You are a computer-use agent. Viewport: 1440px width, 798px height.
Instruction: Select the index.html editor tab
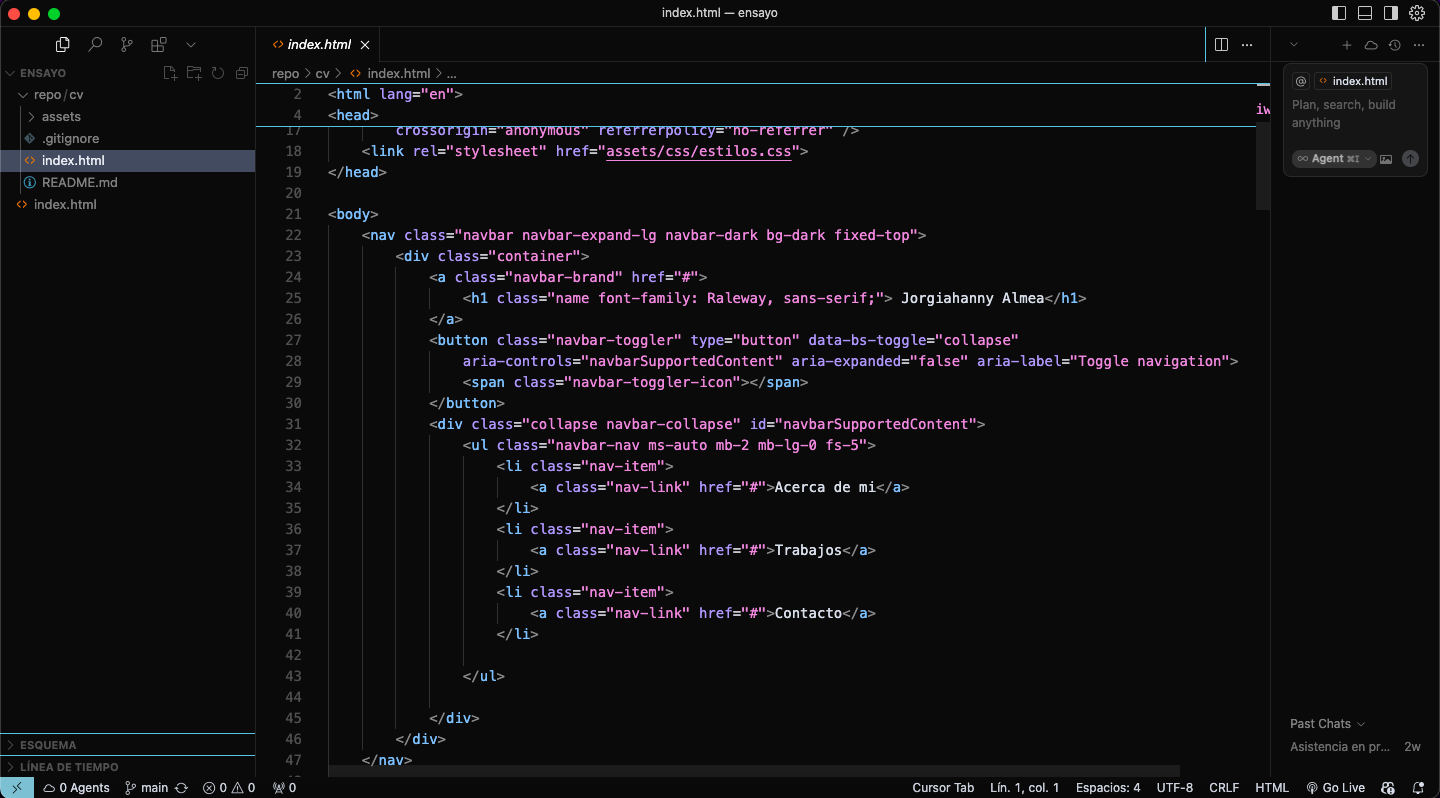pos(319,44)
